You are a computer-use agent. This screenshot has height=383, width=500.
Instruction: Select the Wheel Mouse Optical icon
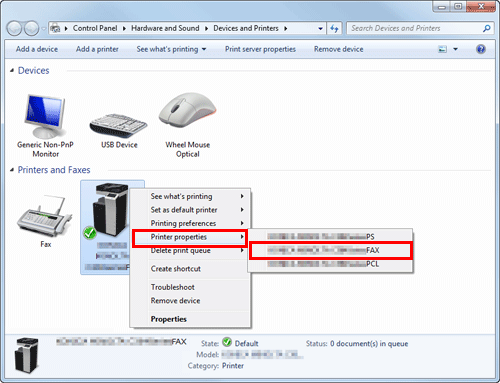pyautogui.click(x=188, y=110)
